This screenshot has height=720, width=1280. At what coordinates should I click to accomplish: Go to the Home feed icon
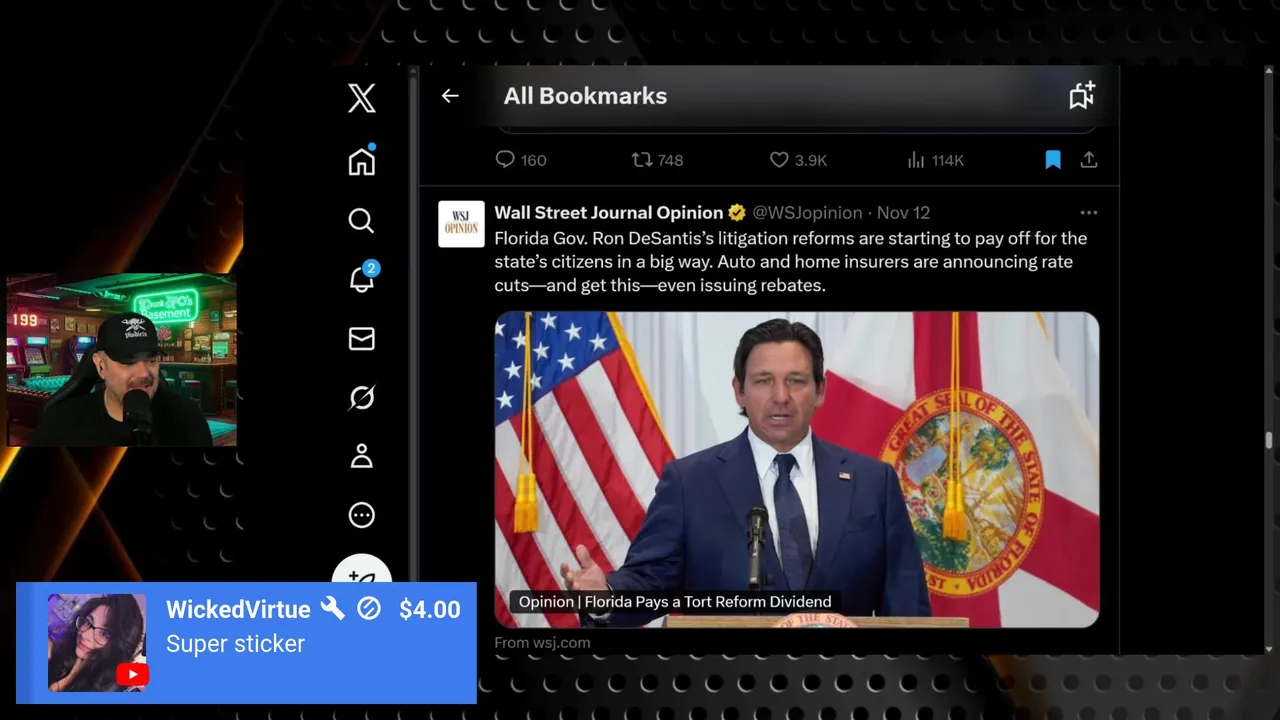[362, 161]
